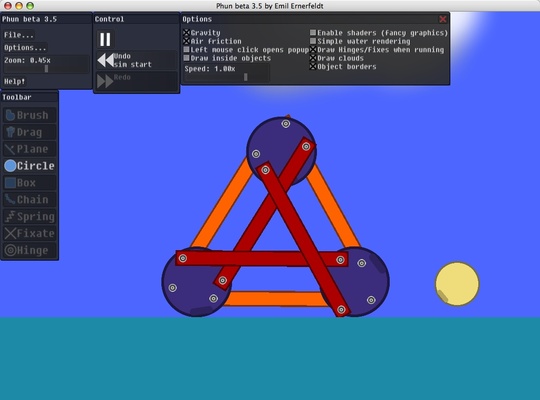Click the top purple wheel's top hinge
The width and height of the screenshot is (540, 400).
point(285,124)
